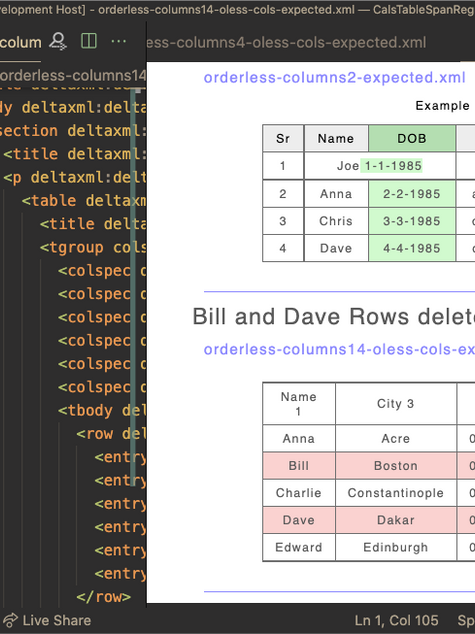The width and height of the screenshot is (475, 634).
Task: Open the orderless-columns14-oless-cols link
Action: pos(339,349)
